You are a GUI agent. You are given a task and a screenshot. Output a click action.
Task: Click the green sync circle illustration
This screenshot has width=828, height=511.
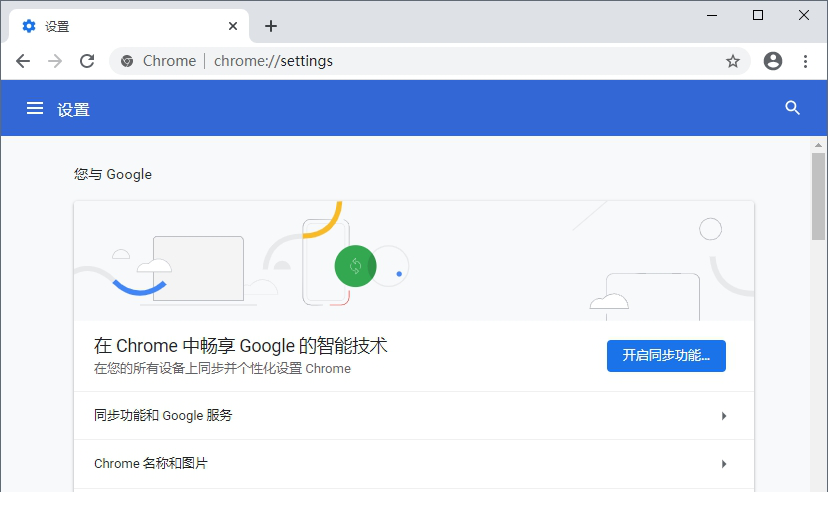355,266
